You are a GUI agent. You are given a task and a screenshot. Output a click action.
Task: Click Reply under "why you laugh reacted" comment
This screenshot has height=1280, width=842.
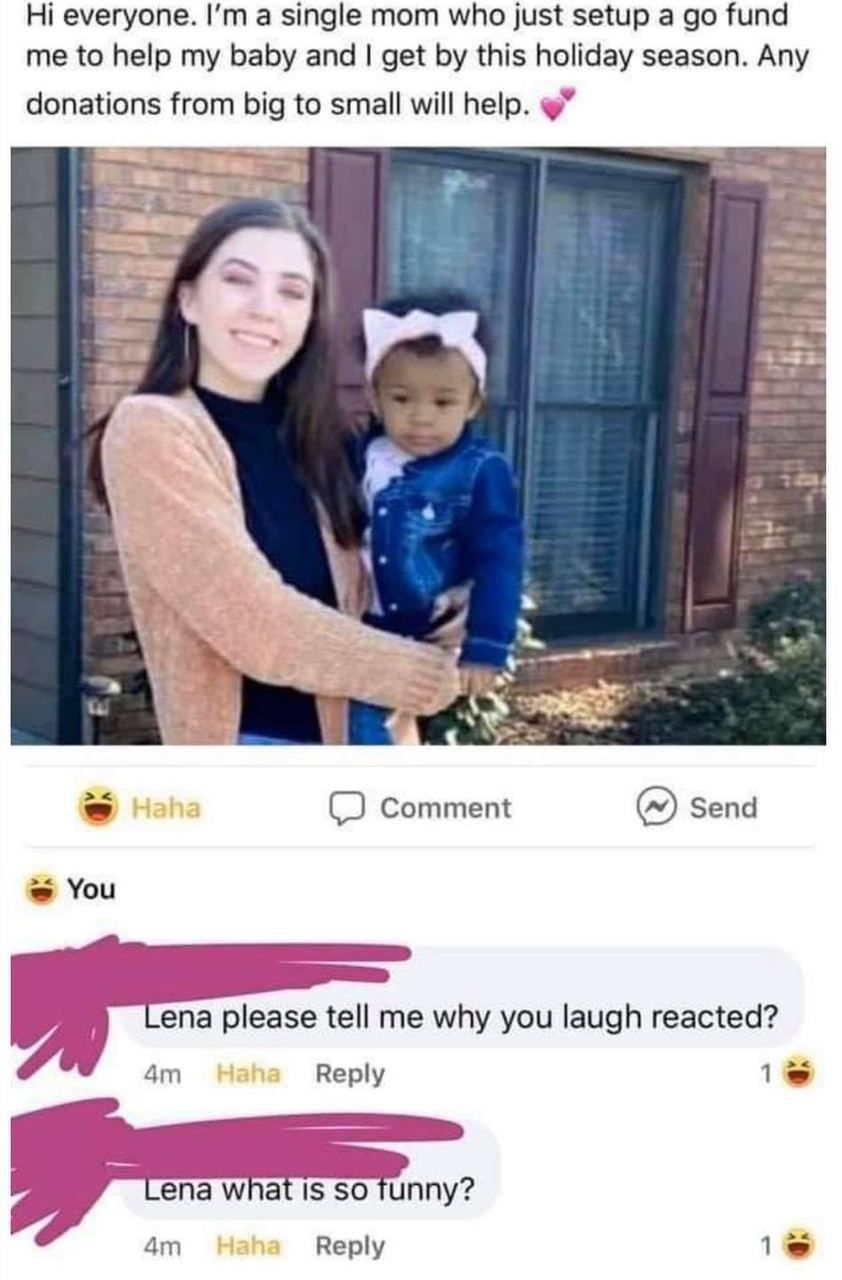coord(349,1073)
